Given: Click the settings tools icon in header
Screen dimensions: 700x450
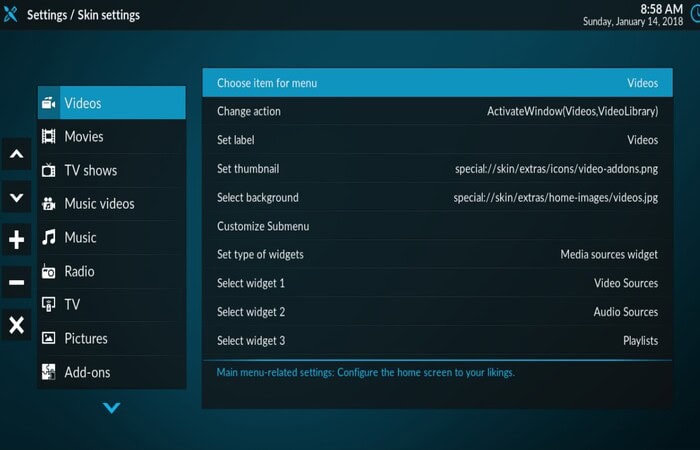Looking at the screenshot, I should (x=10, y=14).
